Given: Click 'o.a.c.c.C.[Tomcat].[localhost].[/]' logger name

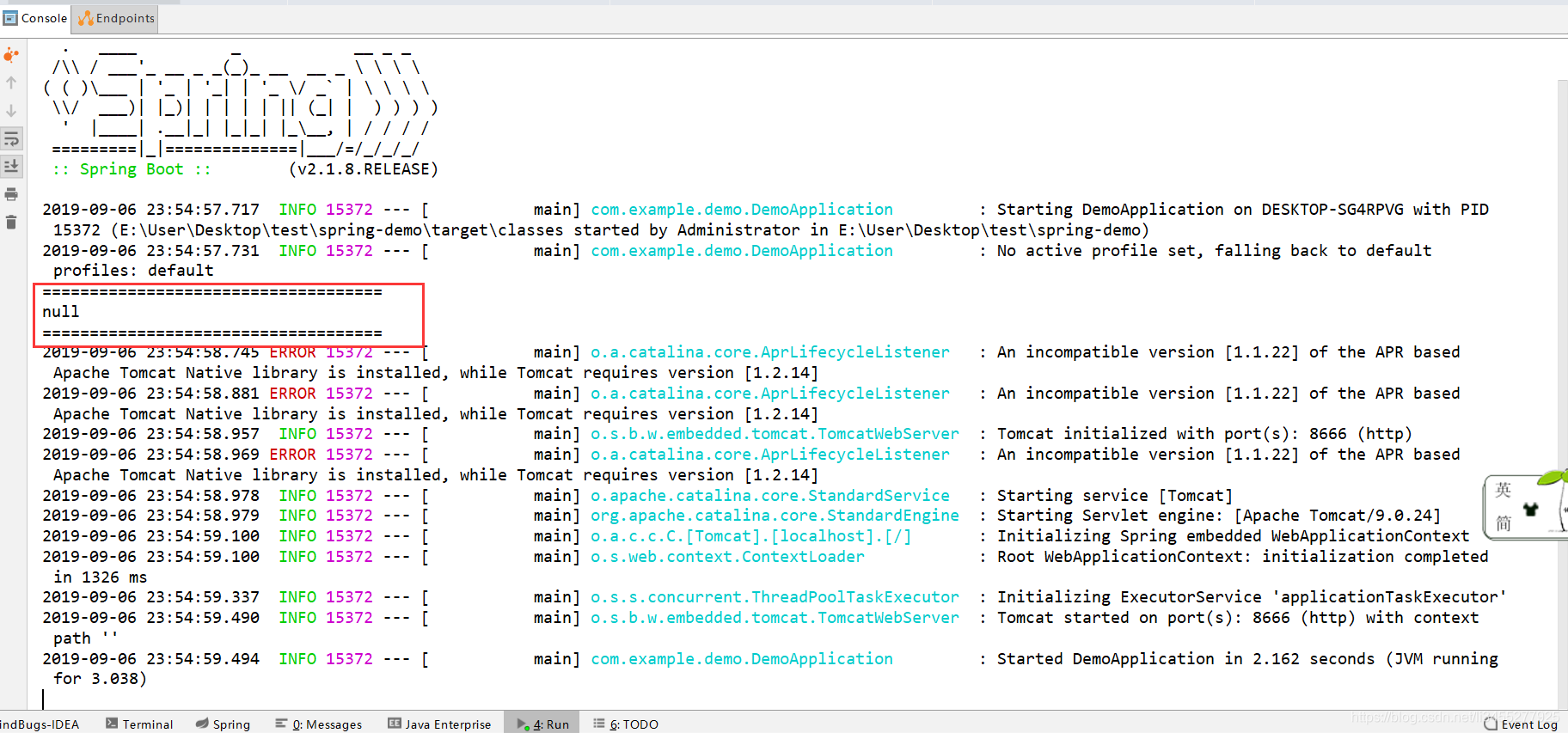Looking at the screenshot, I should (750, 536).
